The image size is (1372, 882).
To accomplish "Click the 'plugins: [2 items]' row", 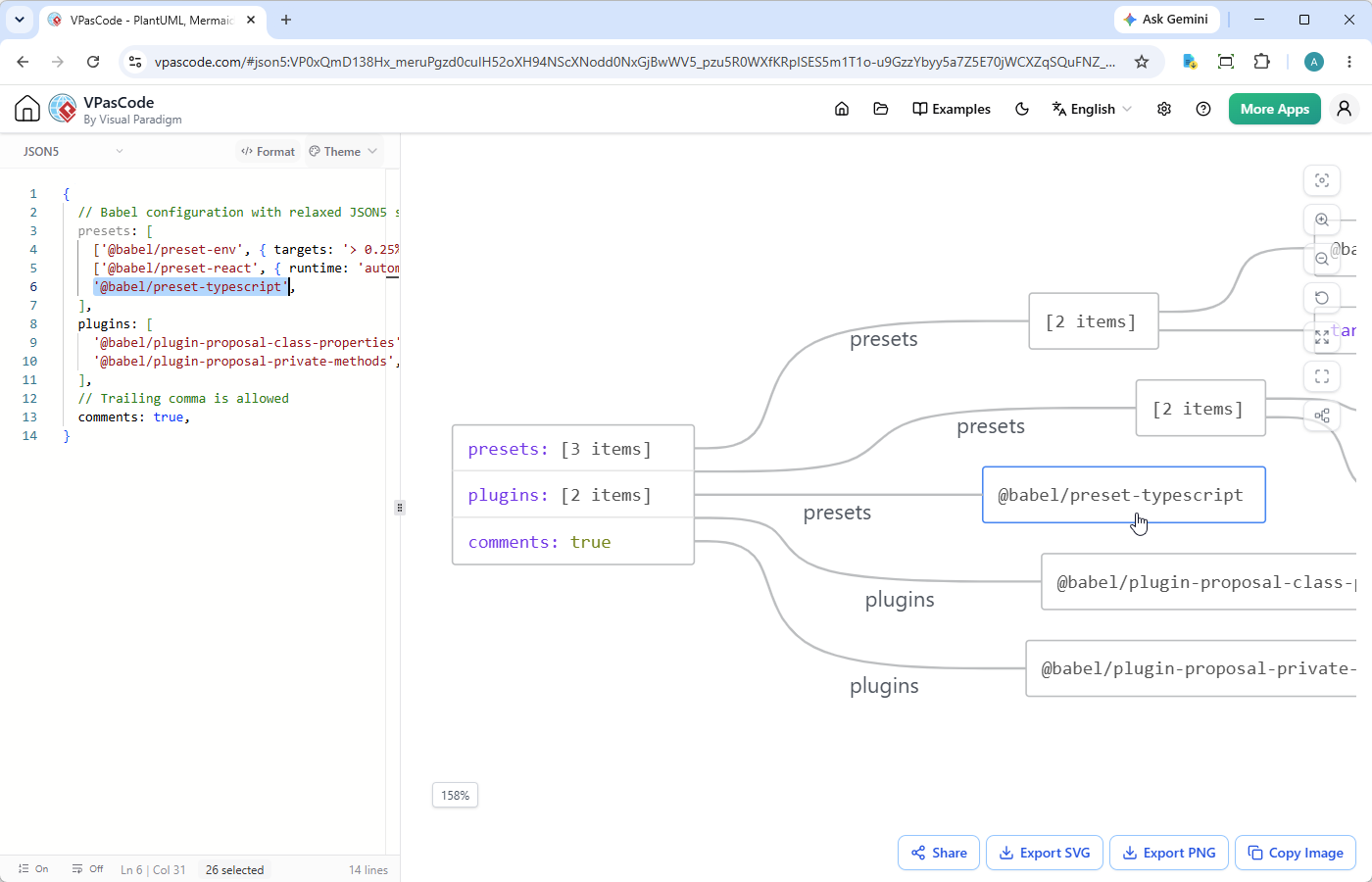I will 573,495.
